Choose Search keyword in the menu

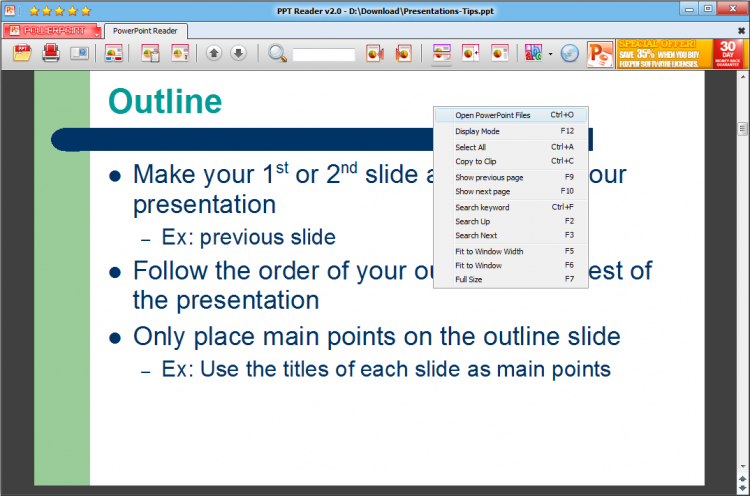[511, 207]
